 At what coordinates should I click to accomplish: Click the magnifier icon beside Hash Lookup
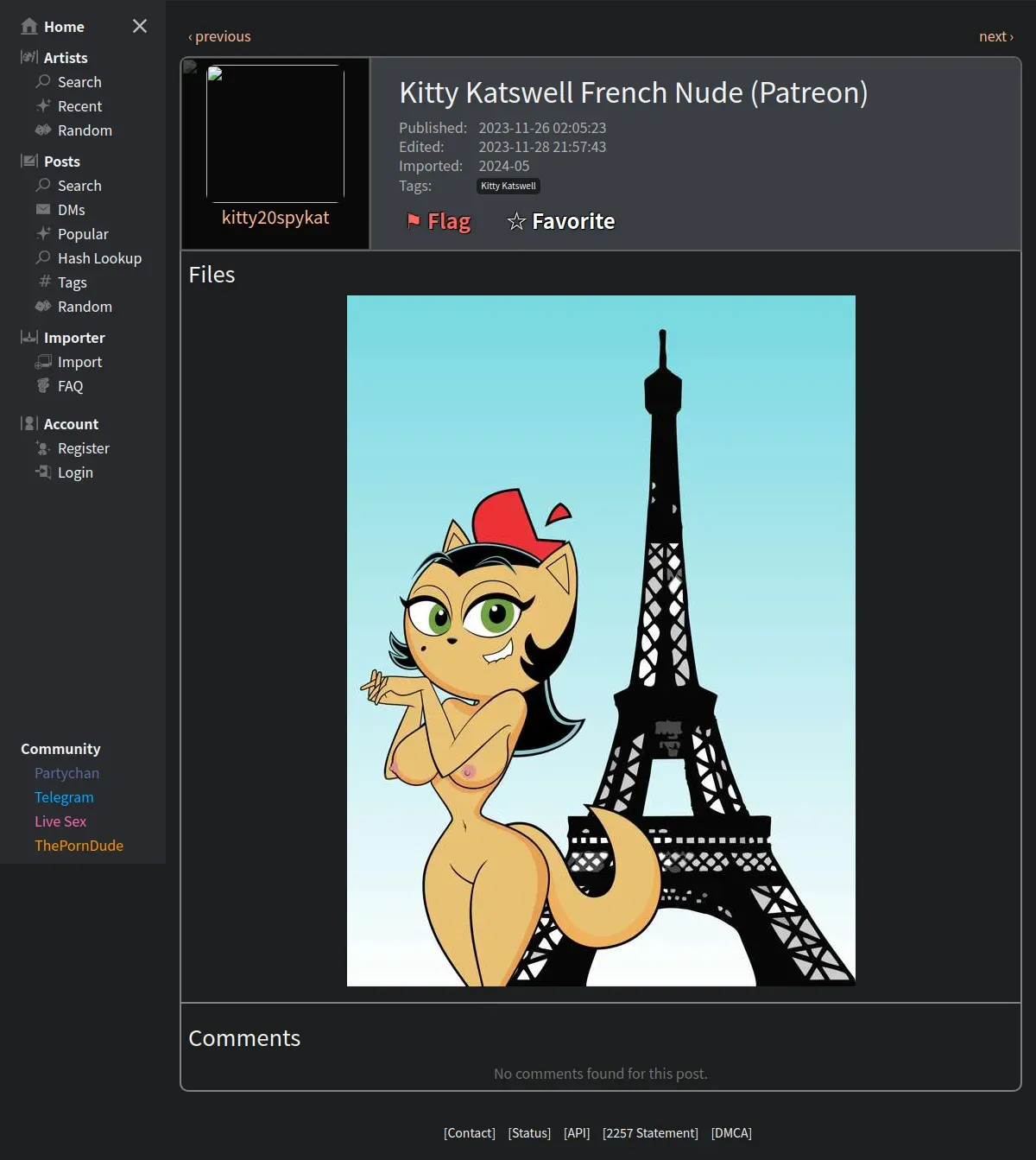(43, 257)
